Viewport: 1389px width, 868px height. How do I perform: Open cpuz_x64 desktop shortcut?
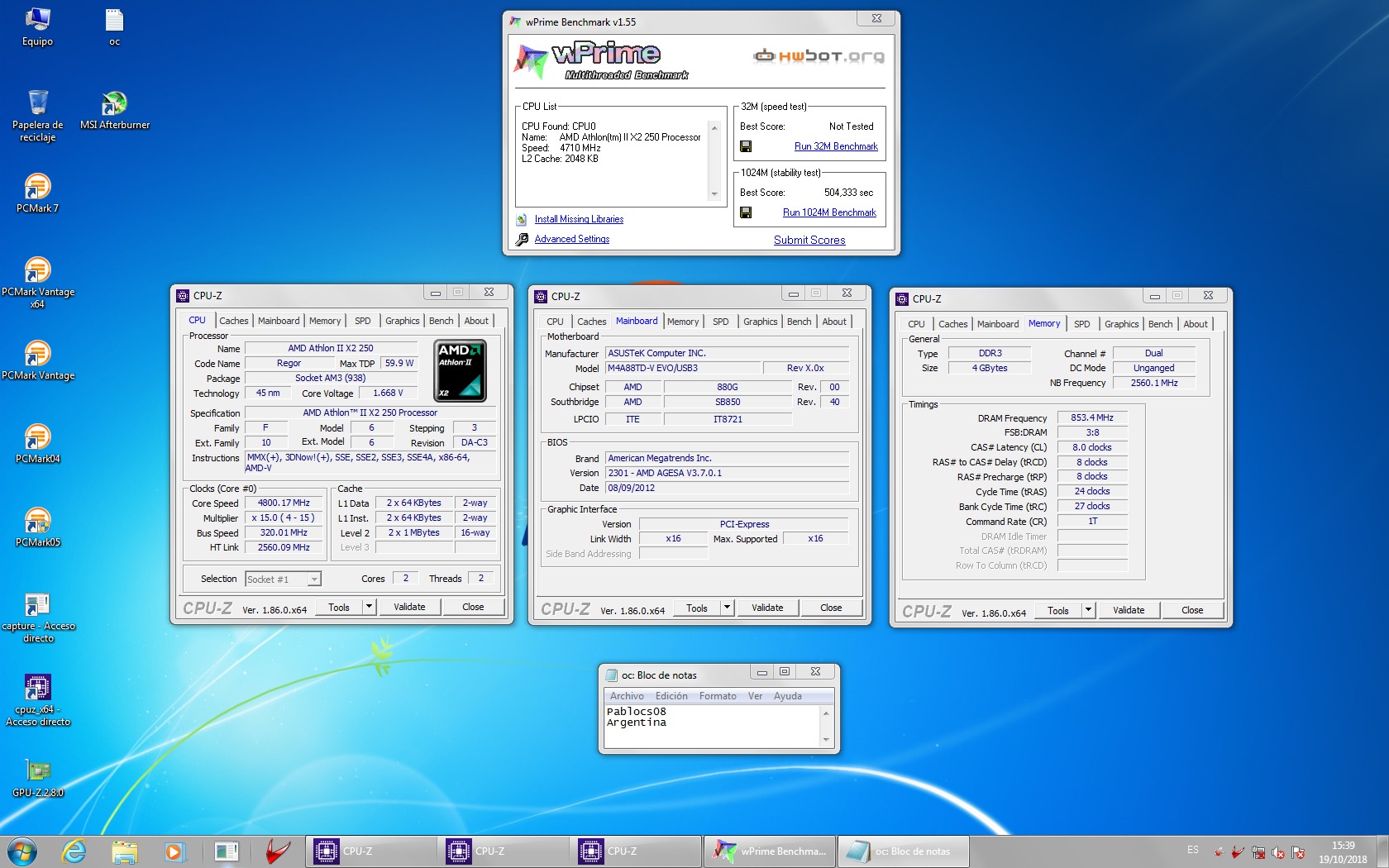37,699
